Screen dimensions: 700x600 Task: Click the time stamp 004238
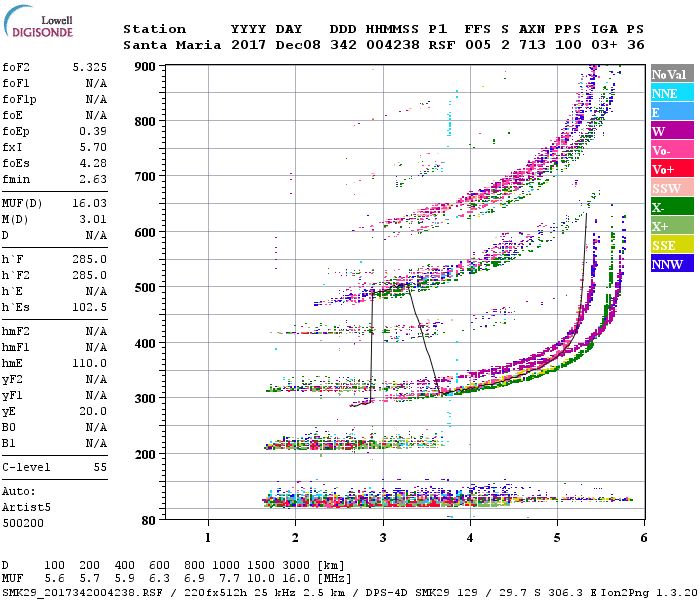pyautogui.click(x=392, y=45)
